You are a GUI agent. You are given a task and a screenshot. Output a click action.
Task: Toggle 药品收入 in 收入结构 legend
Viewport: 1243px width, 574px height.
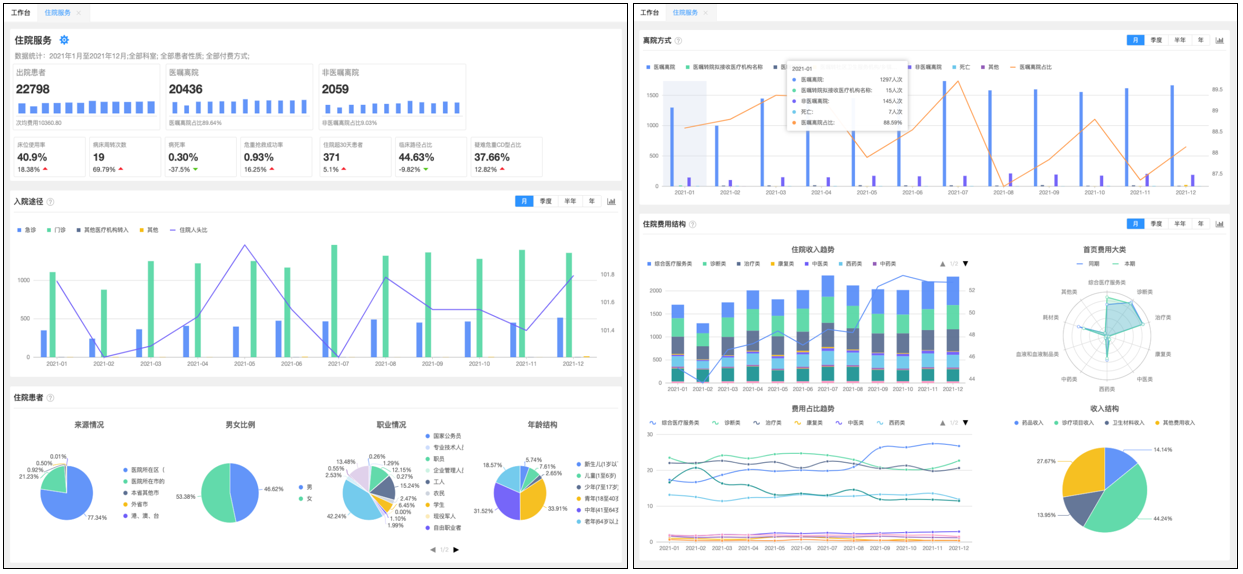click(x=1027, y=422)
